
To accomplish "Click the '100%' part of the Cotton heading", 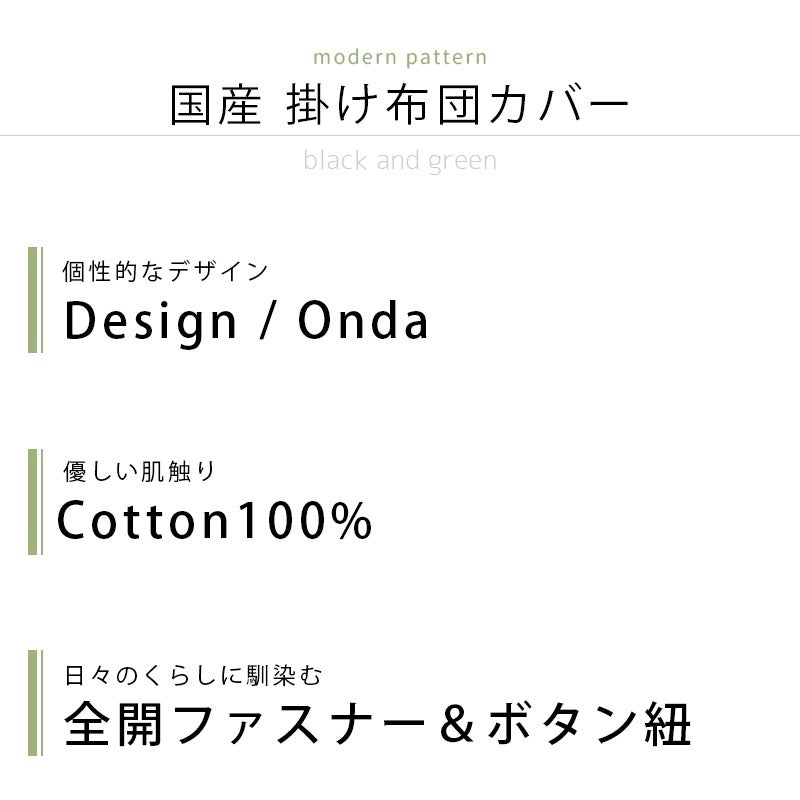I will pos(305,520).
